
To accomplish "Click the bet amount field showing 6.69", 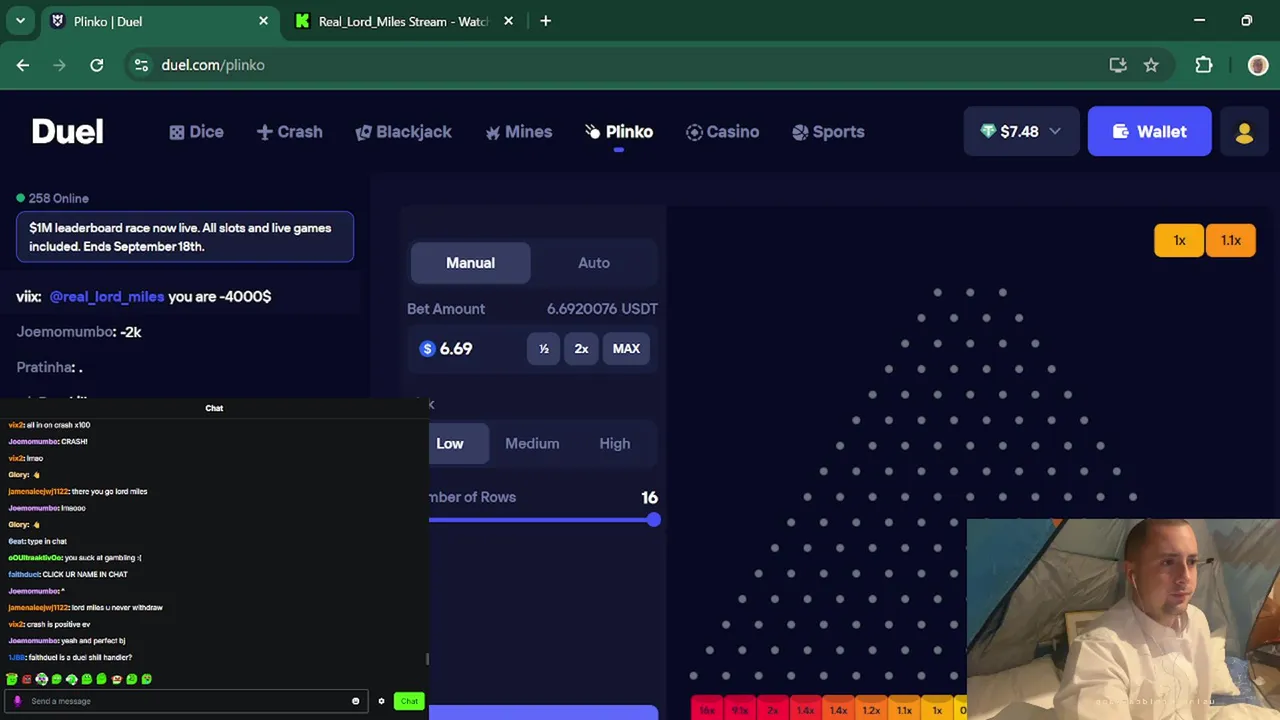I will click(x=469, y=349).
